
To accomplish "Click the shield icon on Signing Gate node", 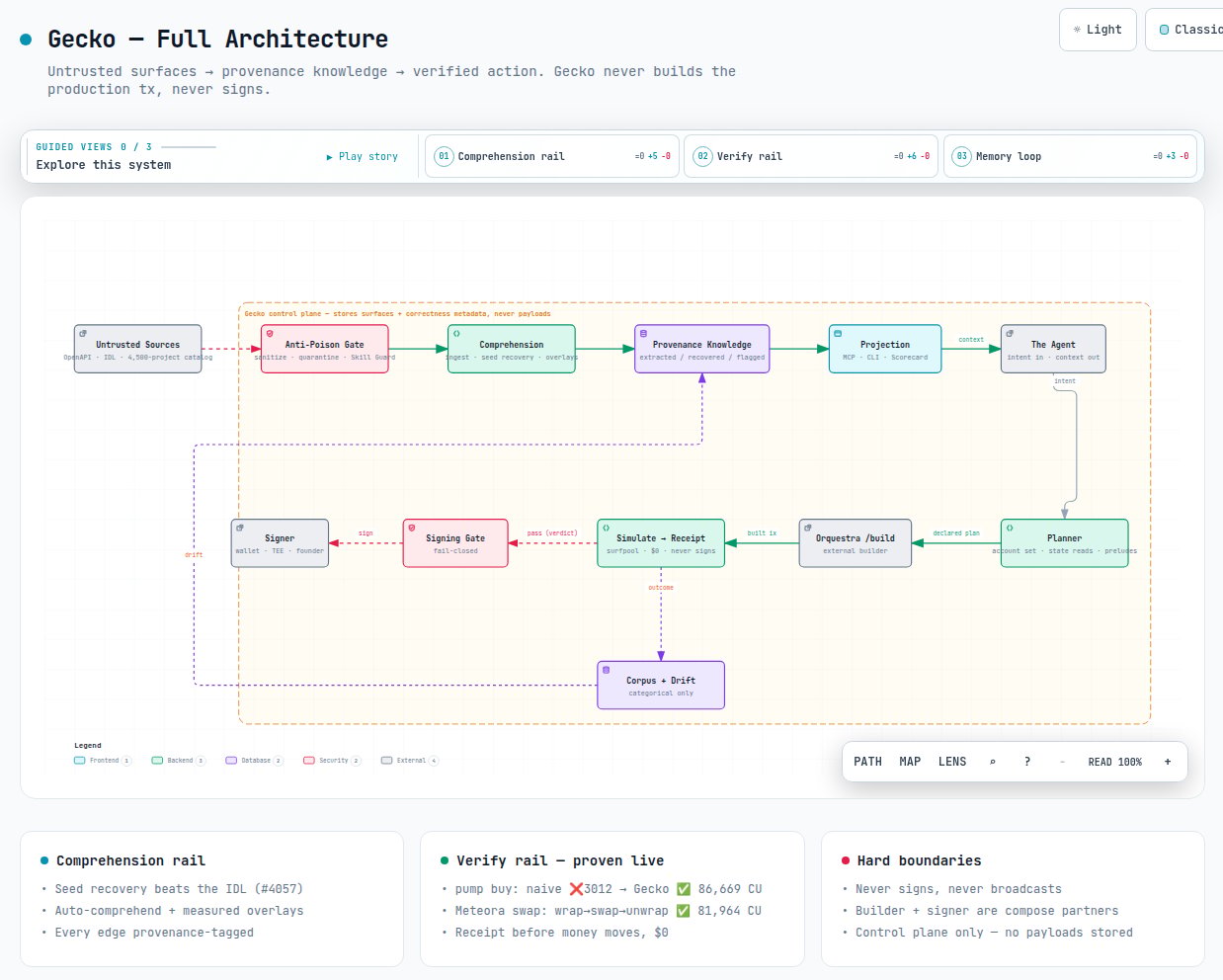I will 412,528.
